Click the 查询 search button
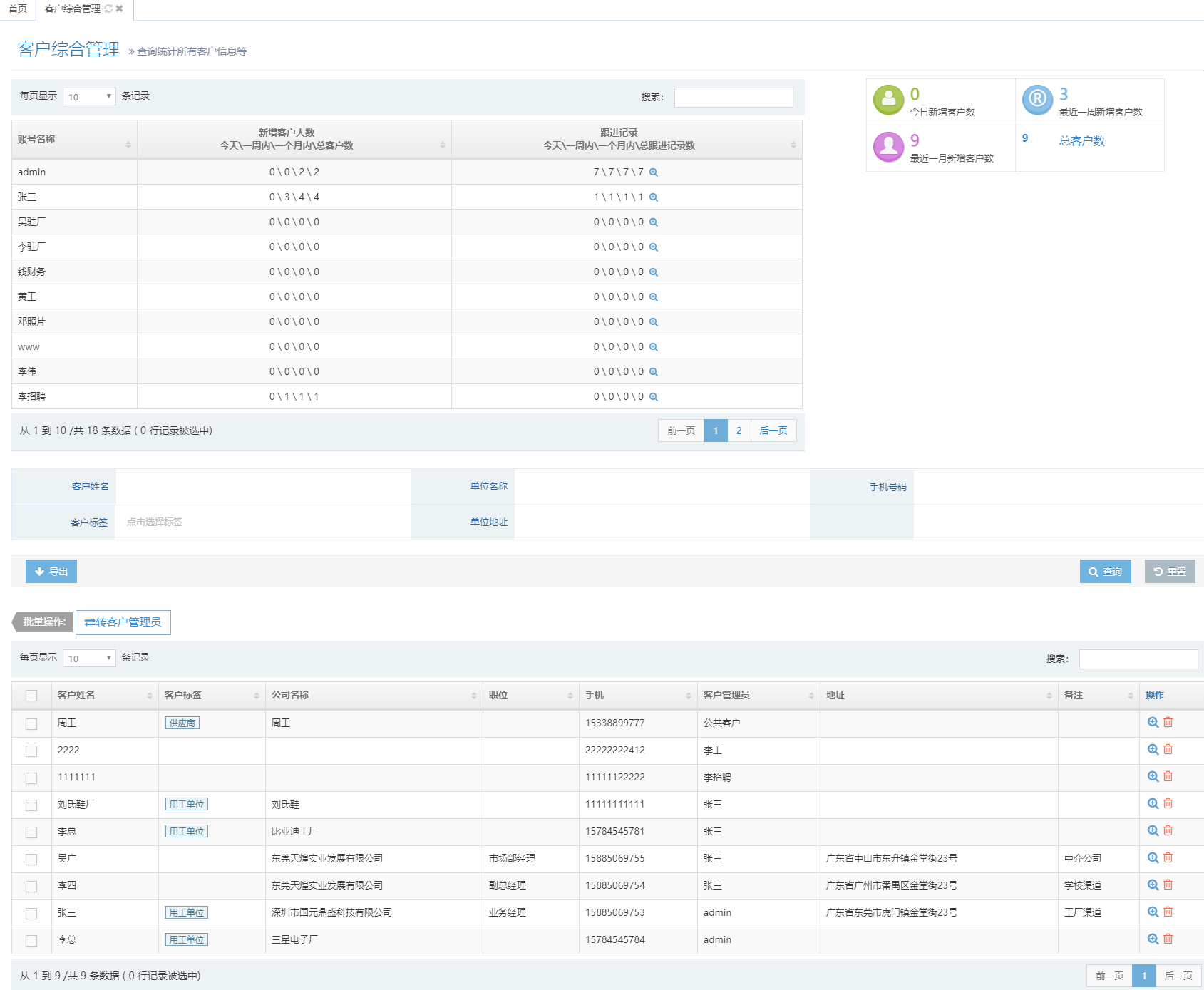1204x990 pixels. 1105,572
